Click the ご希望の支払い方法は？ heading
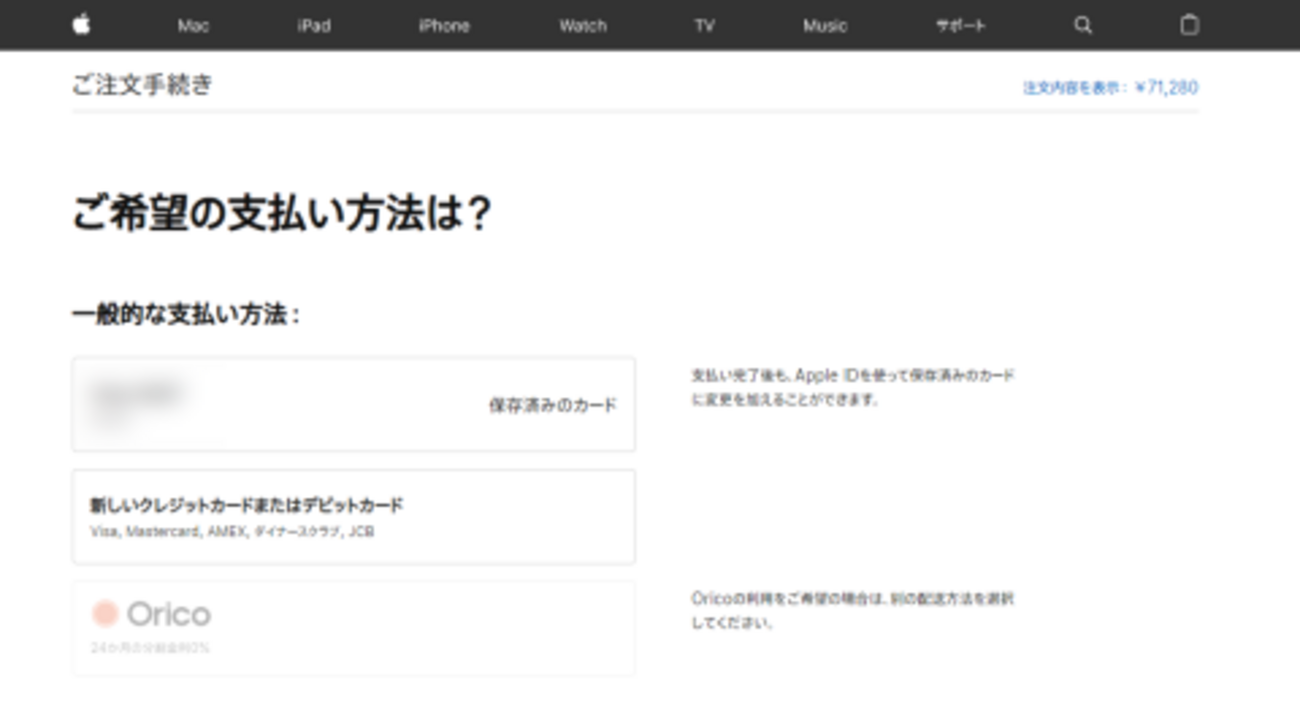This screenshot has height=707, width=1300. 282,214
